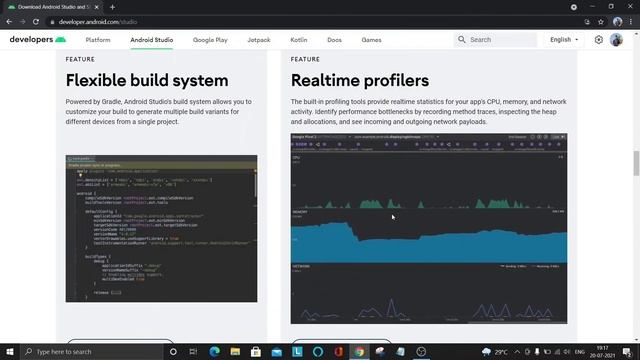
Task: Open the weather 29°C widget in taskbar
Action: pos(495,351)
